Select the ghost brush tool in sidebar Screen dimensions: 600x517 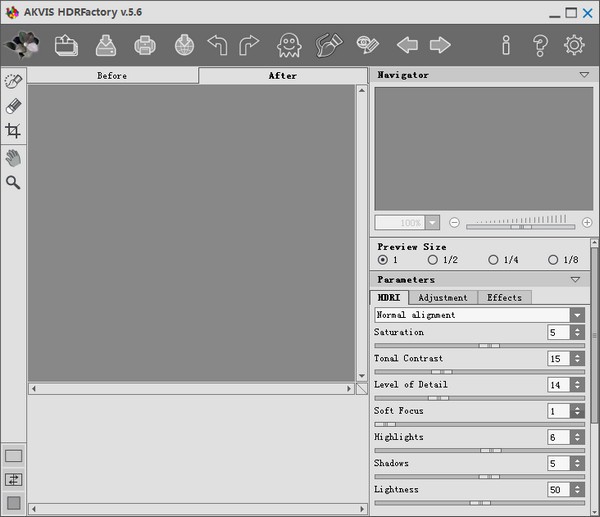click(13, 81)
